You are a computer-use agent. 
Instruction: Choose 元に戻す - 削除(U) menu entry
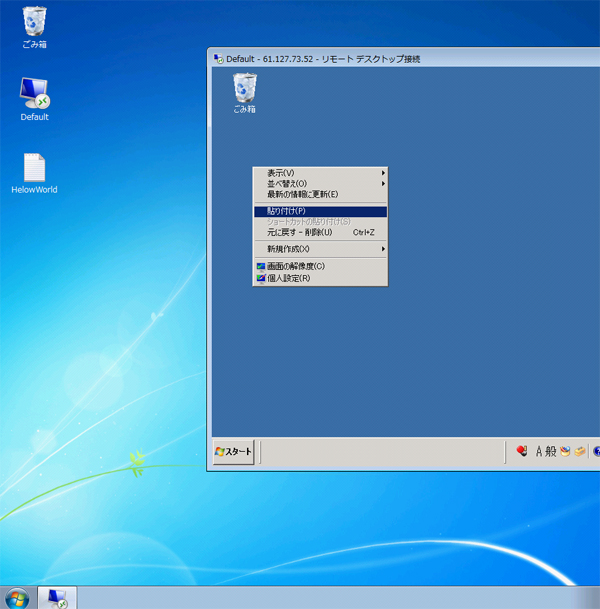(x=320, y=232)
